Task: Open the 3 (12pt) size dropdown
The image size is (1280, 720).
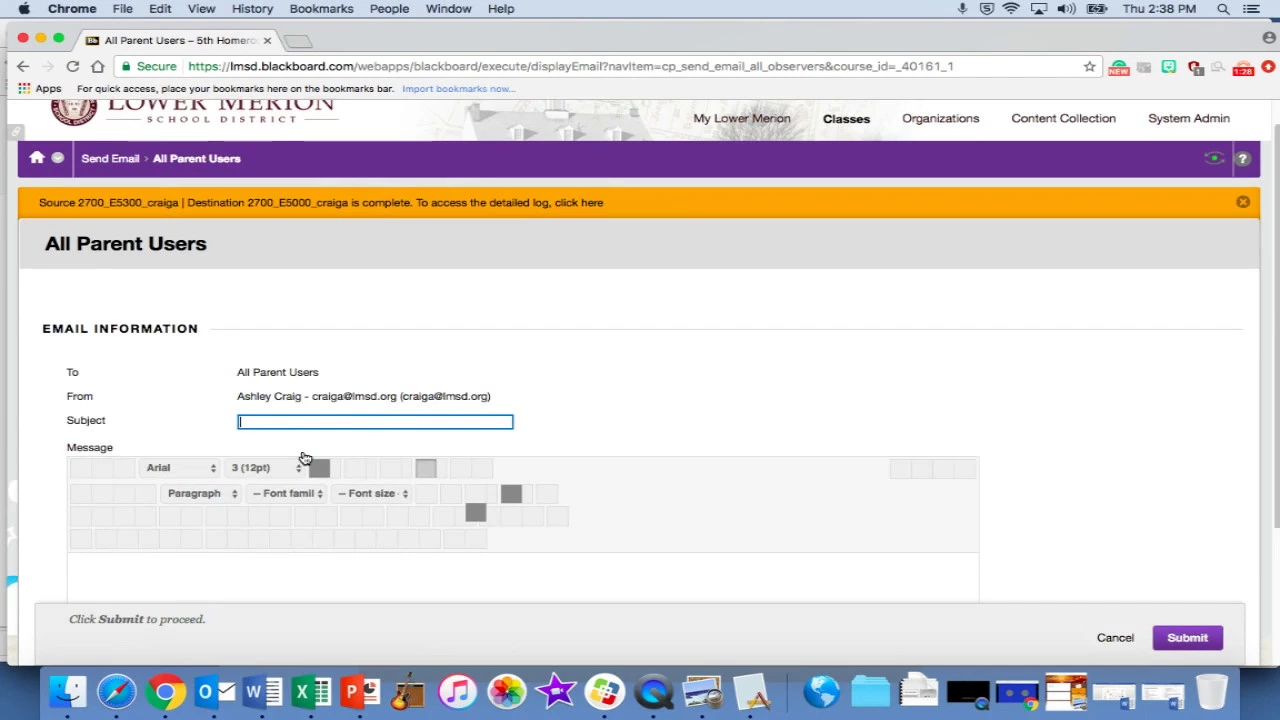Action: [x=266, y=468]
